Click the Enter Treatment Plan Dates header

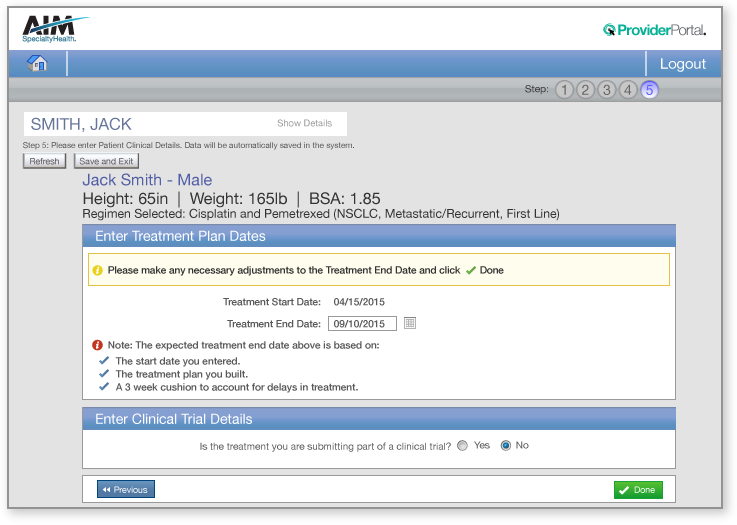pos(379,236)
